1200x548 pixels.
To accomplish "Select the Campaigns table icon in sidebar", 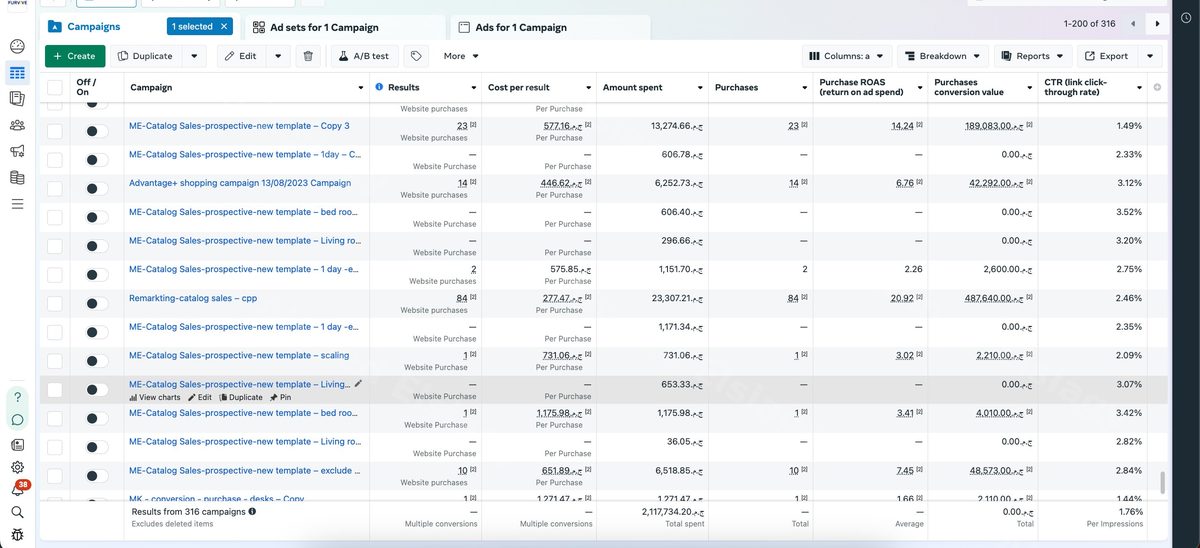I will [17, 72].
